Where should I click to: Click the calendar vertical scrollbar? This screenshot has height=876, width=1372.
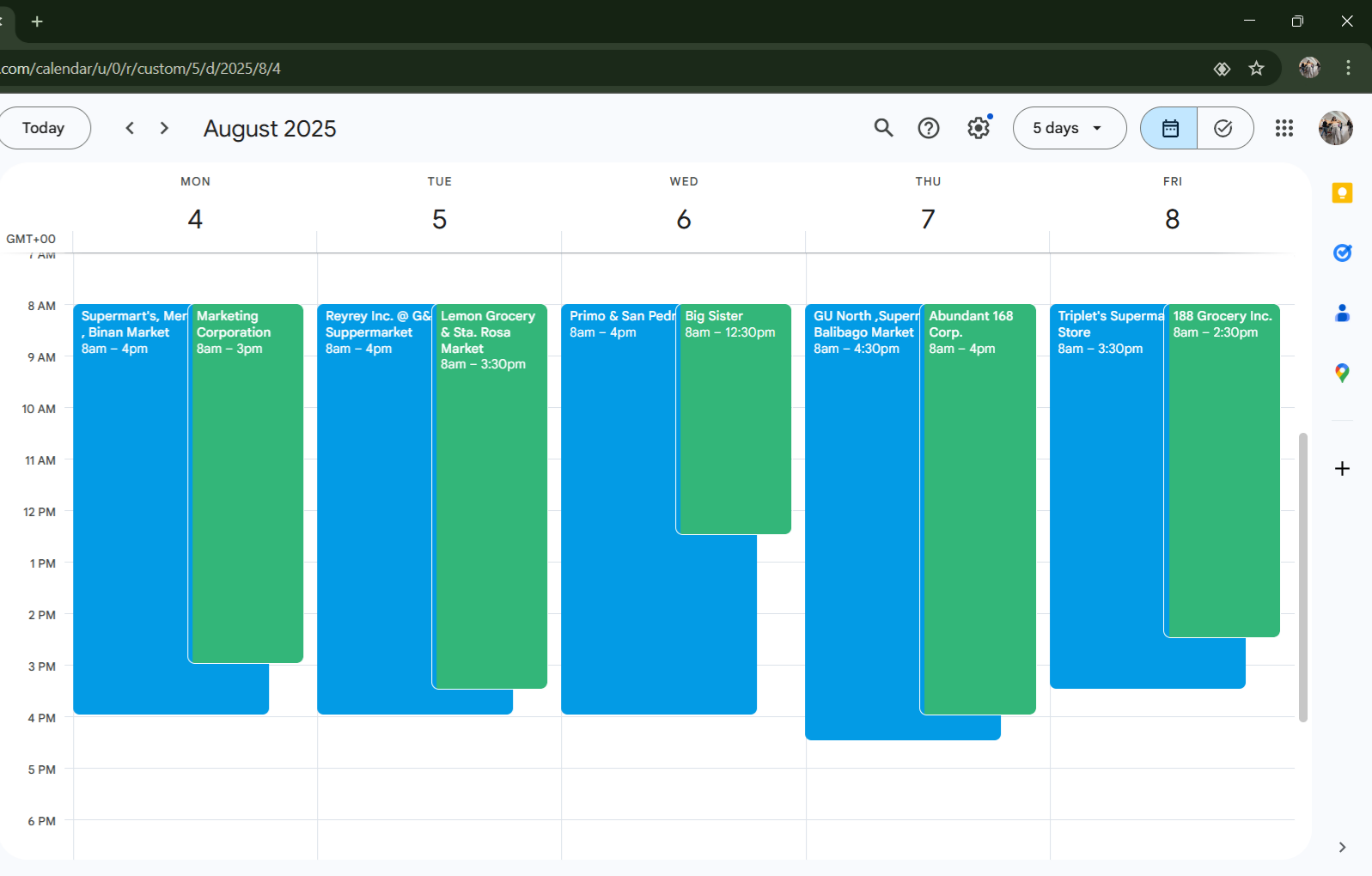click(1303, 577)
